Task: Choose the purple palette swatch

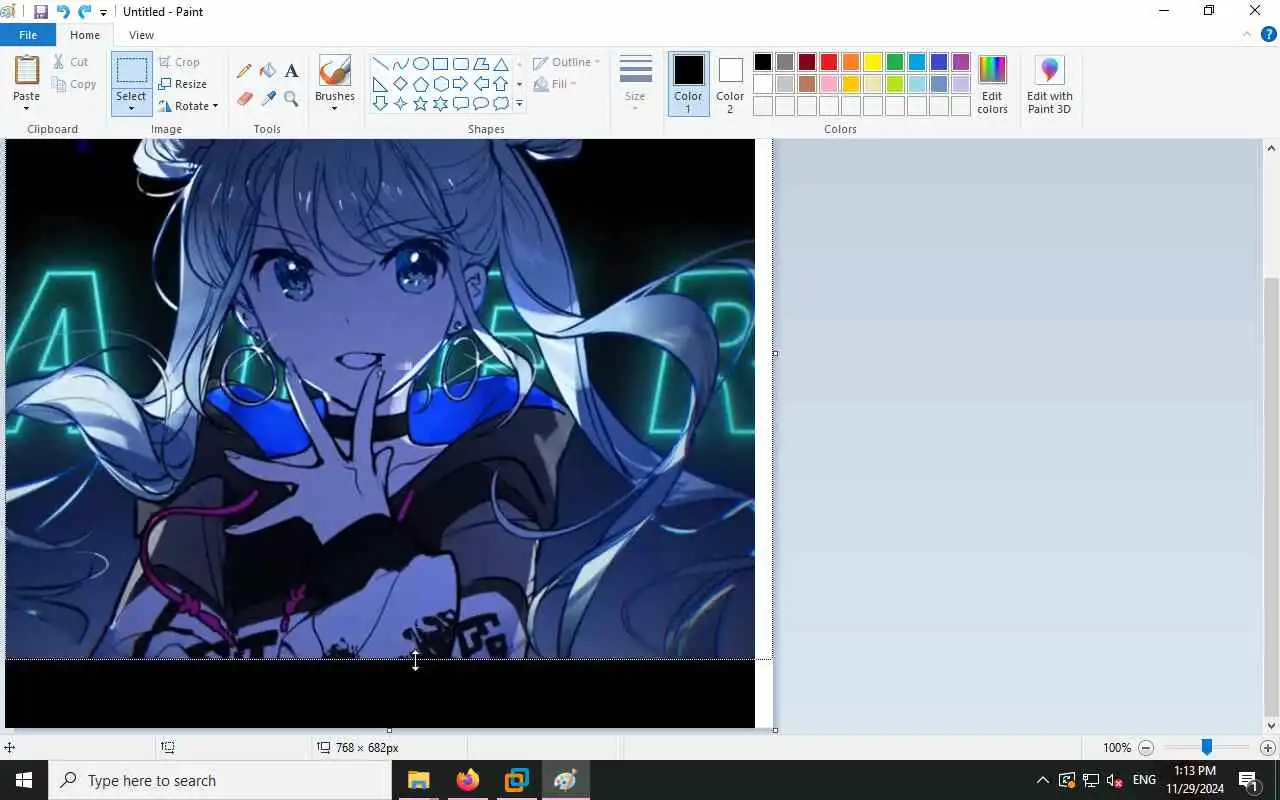Action: tap(961, 62)
